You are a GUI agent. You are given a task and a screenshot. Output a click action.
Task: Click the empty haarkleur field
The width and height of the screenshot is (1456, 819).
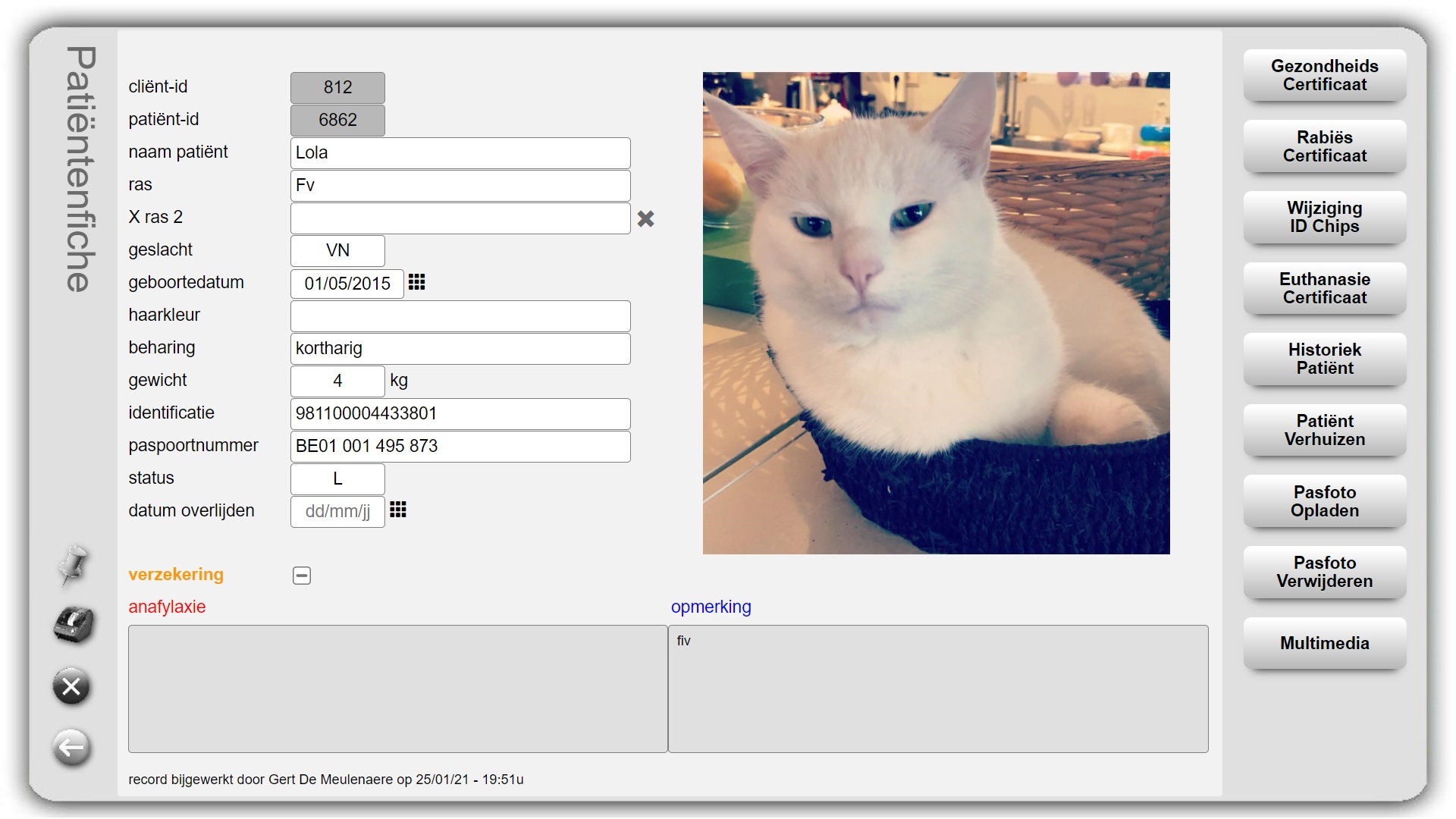point(460,316)
